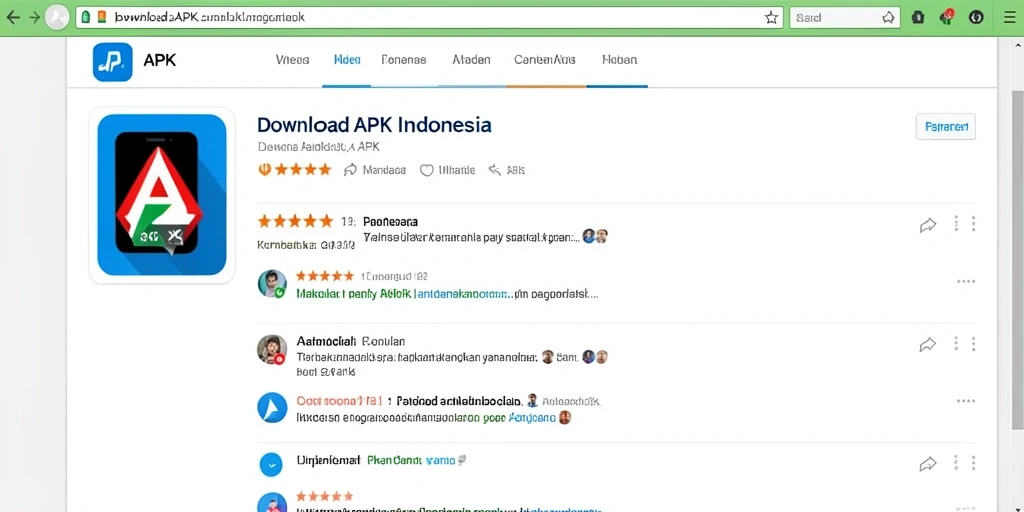This screenshot has width=1024, height=512.
Task: Click the page vertical scrollbar thumb
Action: coord(1017,261)
